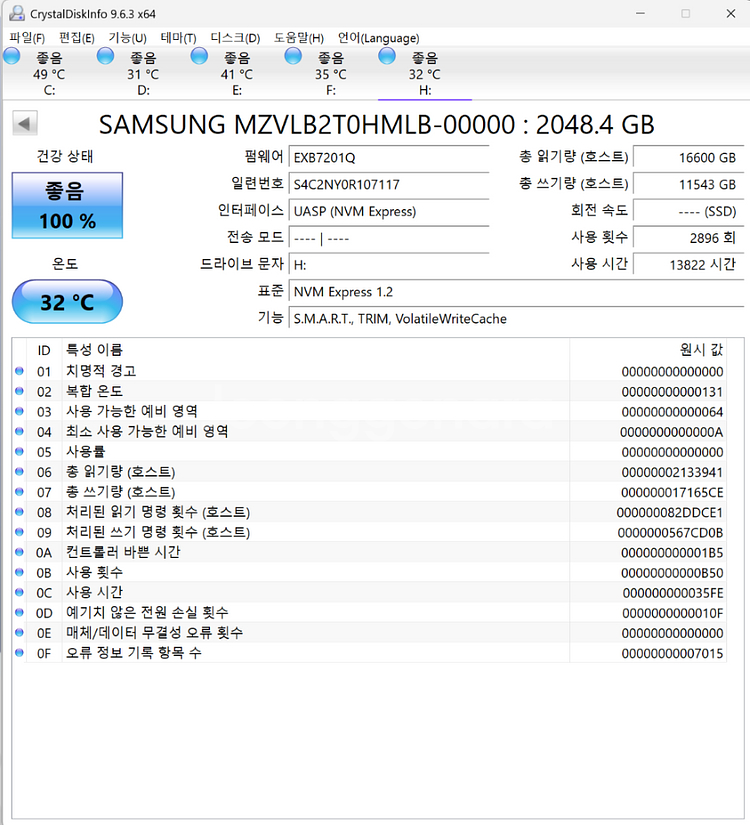Click status dot for attribute 0E row

[x=19, y=632]
